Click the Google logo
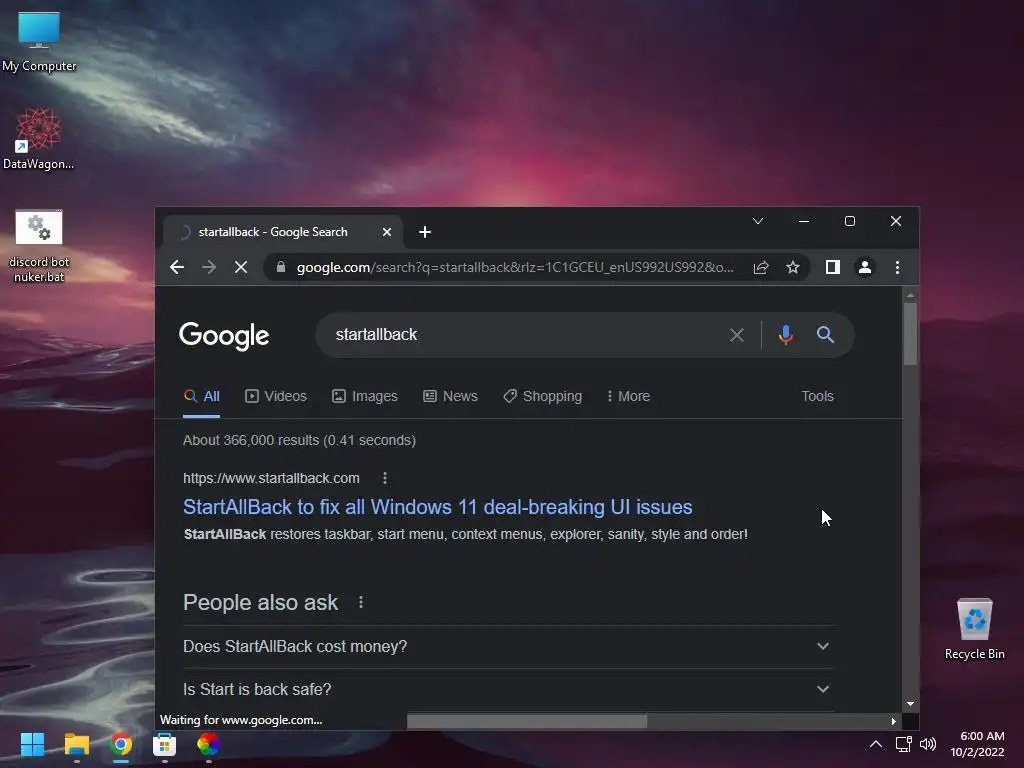 click(224, 336)
